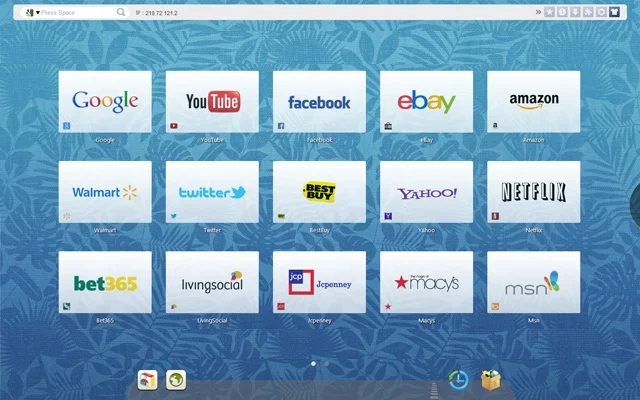Open the skin T-shirt icon
This screenshot has width=640, height=400.
coord(614,12)
